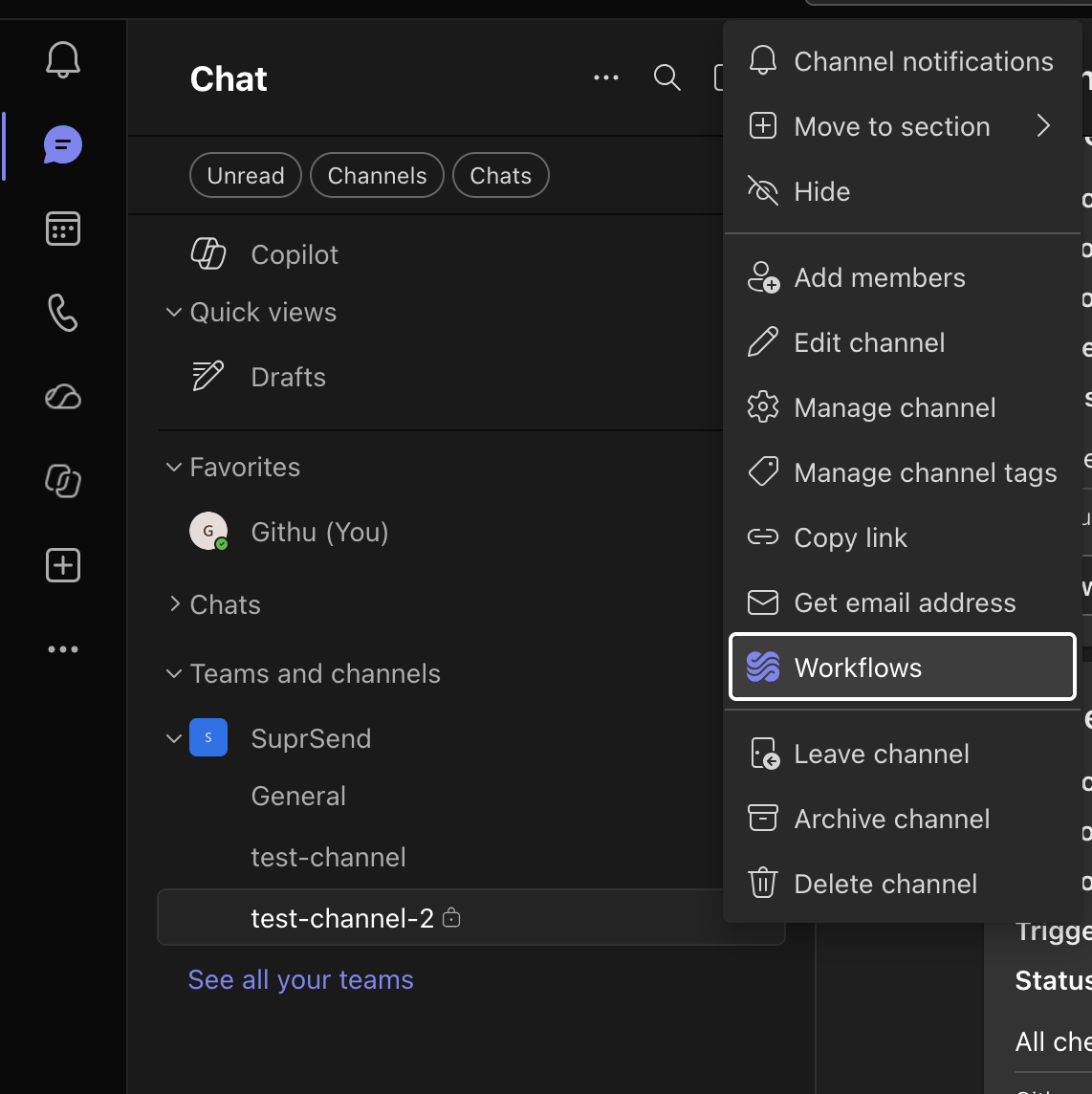
Task: Select Get email address
Action: click(902, 602)
